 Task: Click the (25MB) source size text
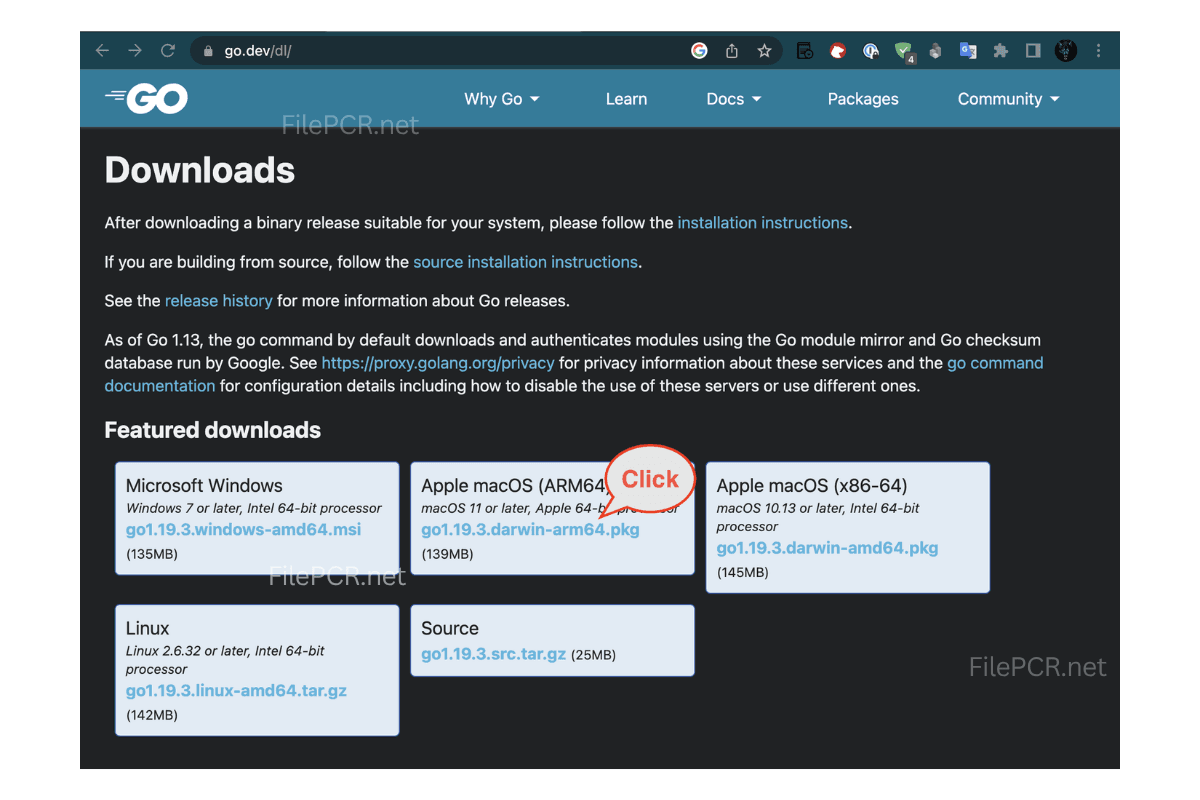click(x=593, y=656)
